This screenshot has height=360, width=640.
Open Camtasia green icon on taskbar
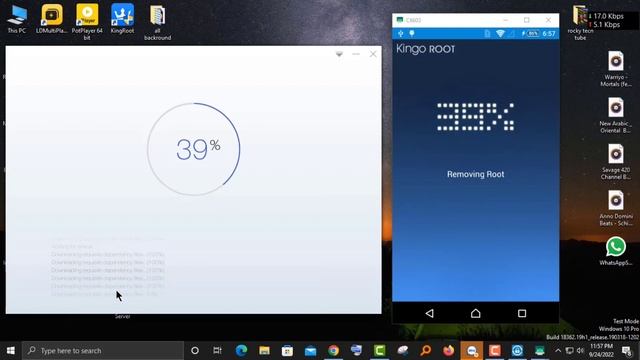pyautogui.click(x=380, y=351)
